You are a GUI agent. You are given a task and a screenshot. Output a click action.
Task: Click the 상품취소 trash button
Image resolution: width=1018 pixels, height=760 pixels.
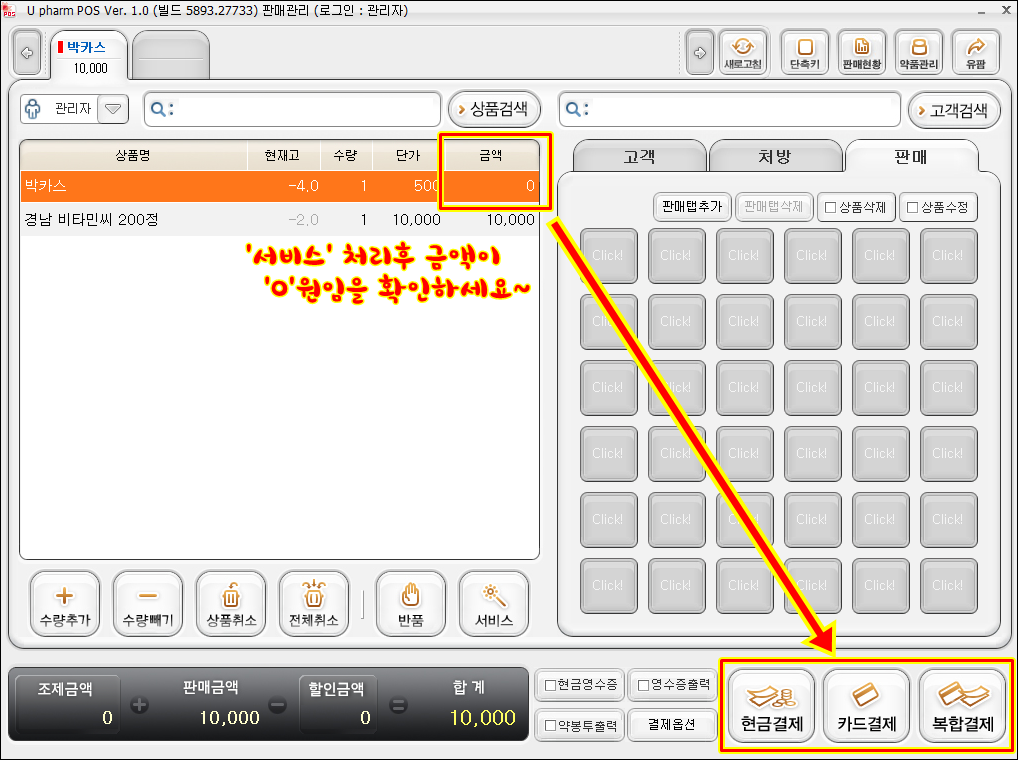[231, 604]
